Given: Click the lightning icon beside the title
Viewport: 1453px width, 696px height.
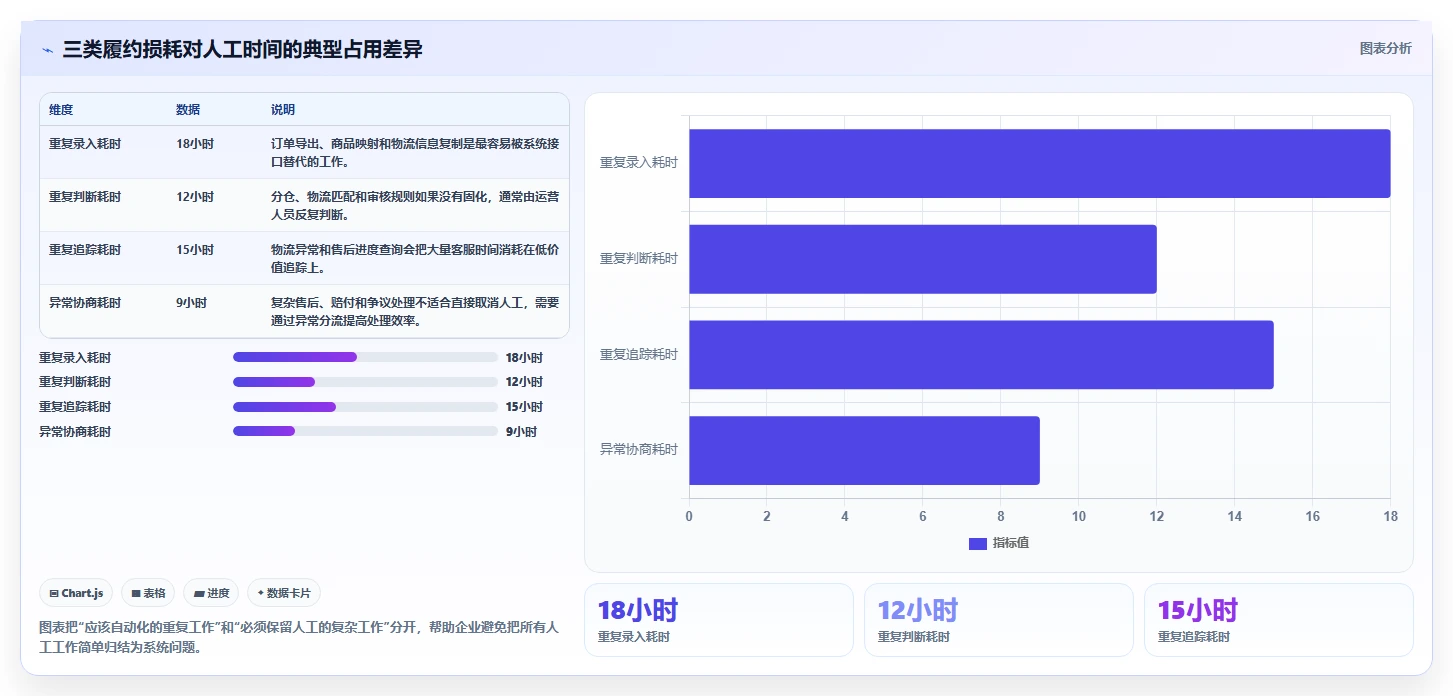Looking at the screenshot, I should 47,49.
